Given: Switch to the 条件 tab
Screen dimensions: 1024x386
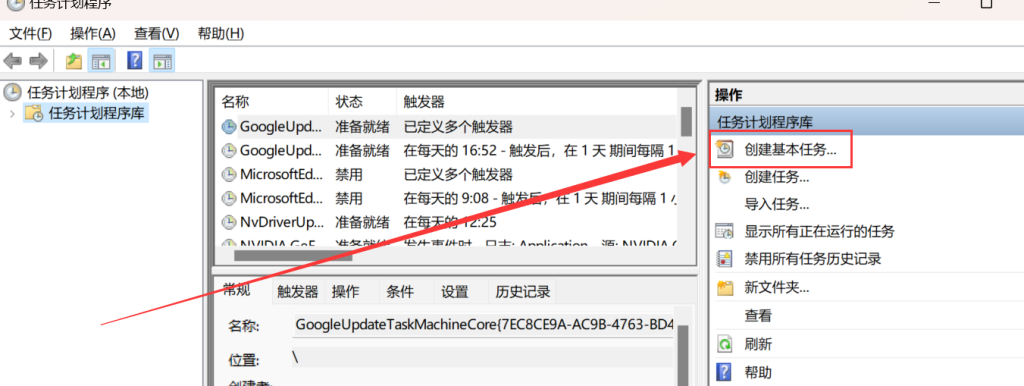Looking at the screenshot, I should pyautogui.click(x=400, y=292).
